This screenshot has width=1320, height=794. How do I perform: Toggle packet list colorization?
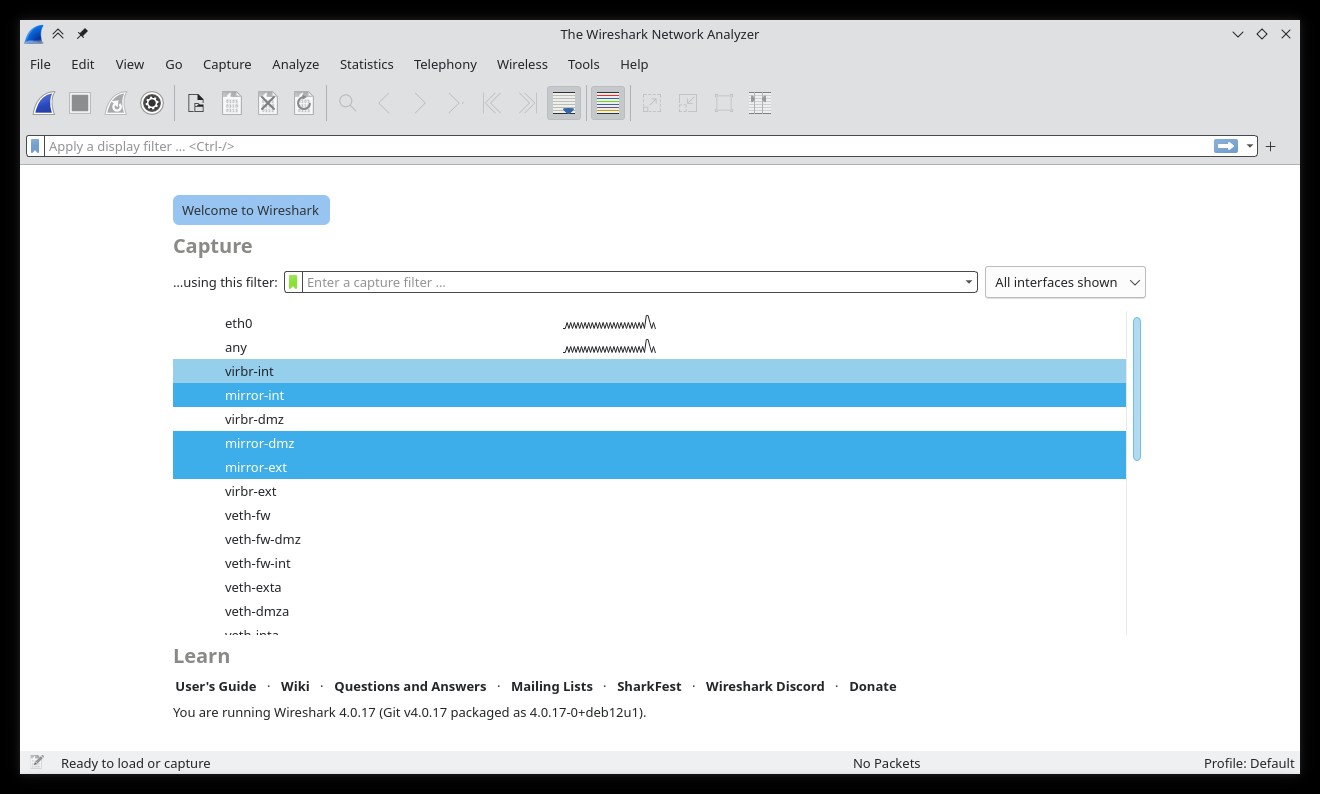(608, 103)
